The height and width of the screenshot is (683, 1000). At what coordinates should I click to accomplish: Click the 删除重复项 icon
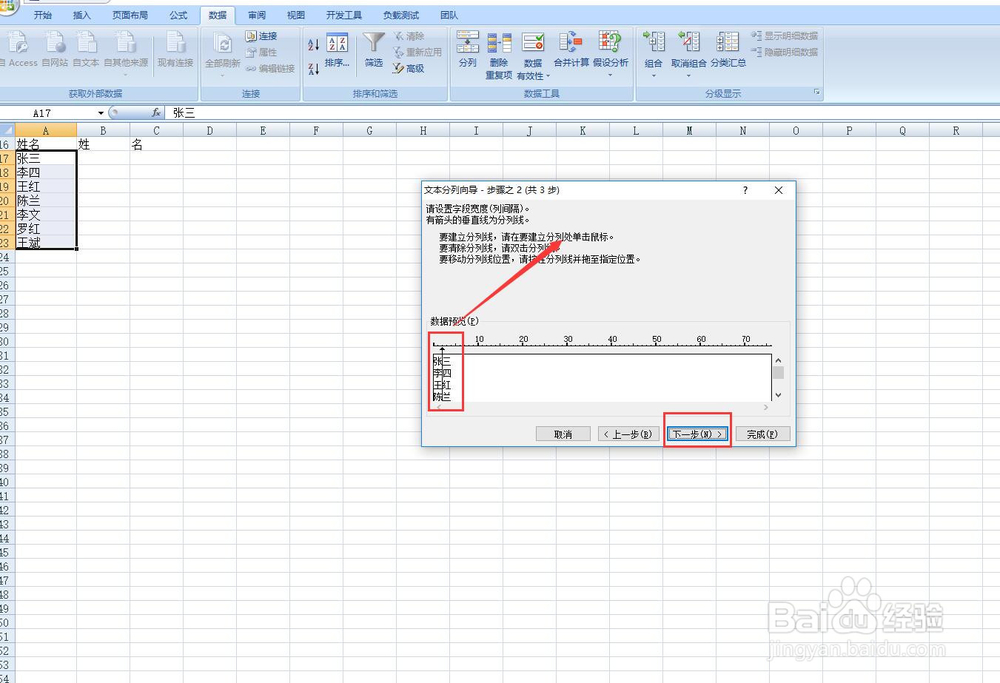coord(499,55)
